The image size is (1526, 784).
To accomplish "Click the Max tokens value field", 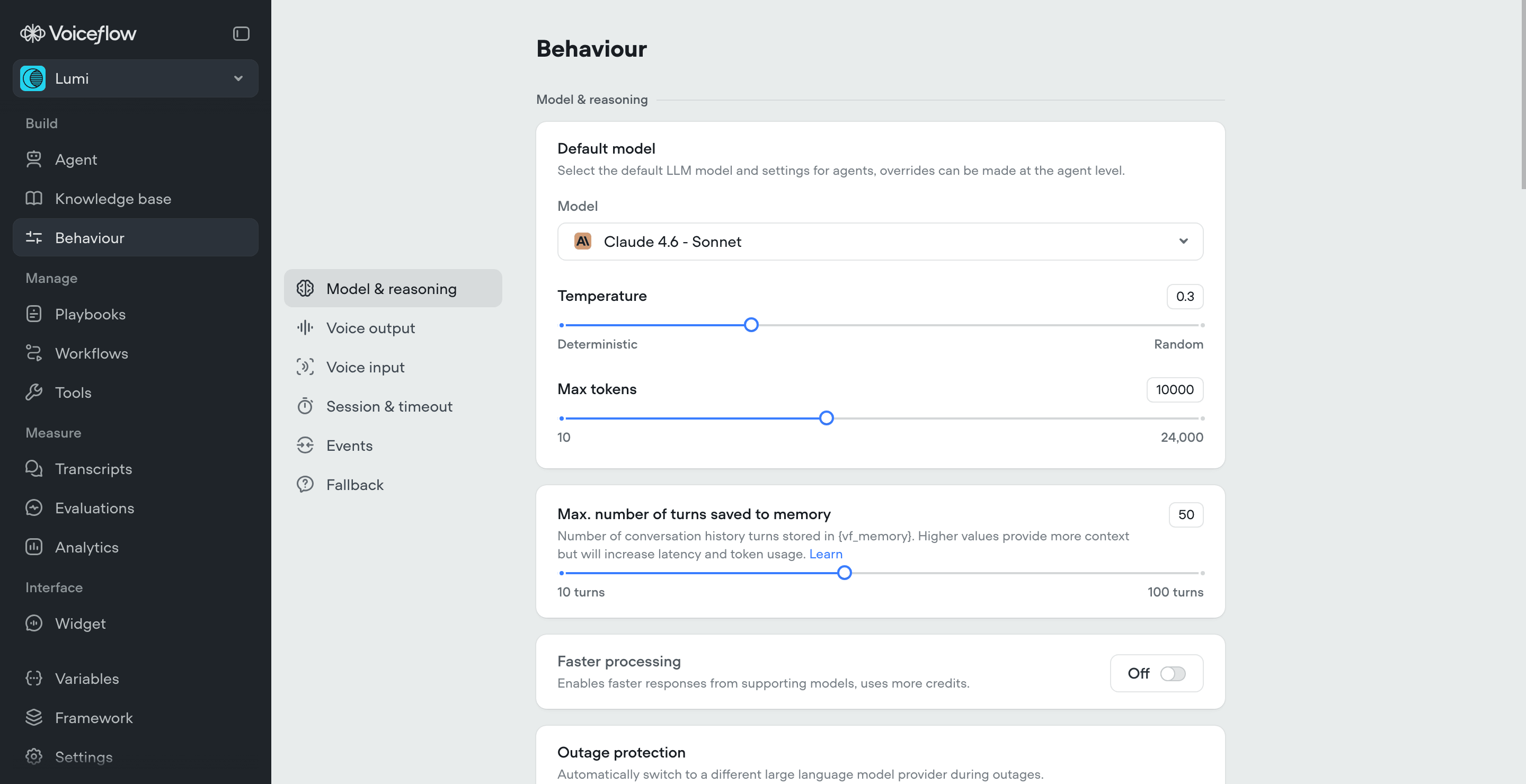I will (x=1174, y=390).
